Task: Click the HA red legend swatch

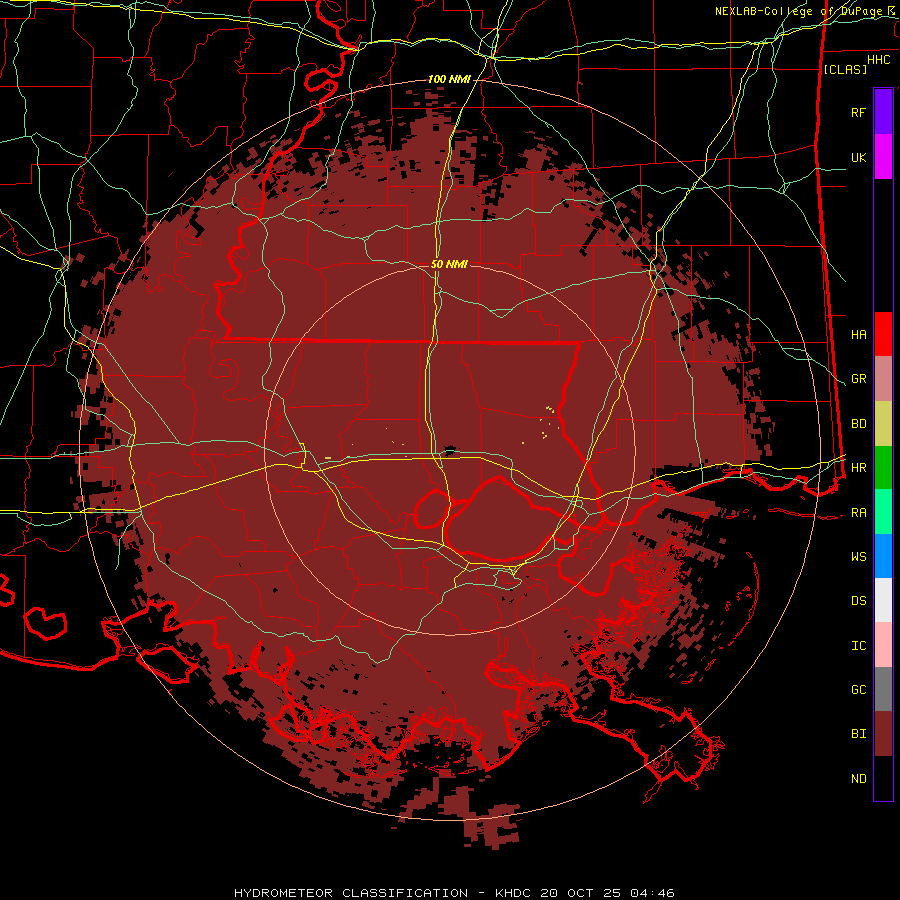Action: tap(883, 334)
